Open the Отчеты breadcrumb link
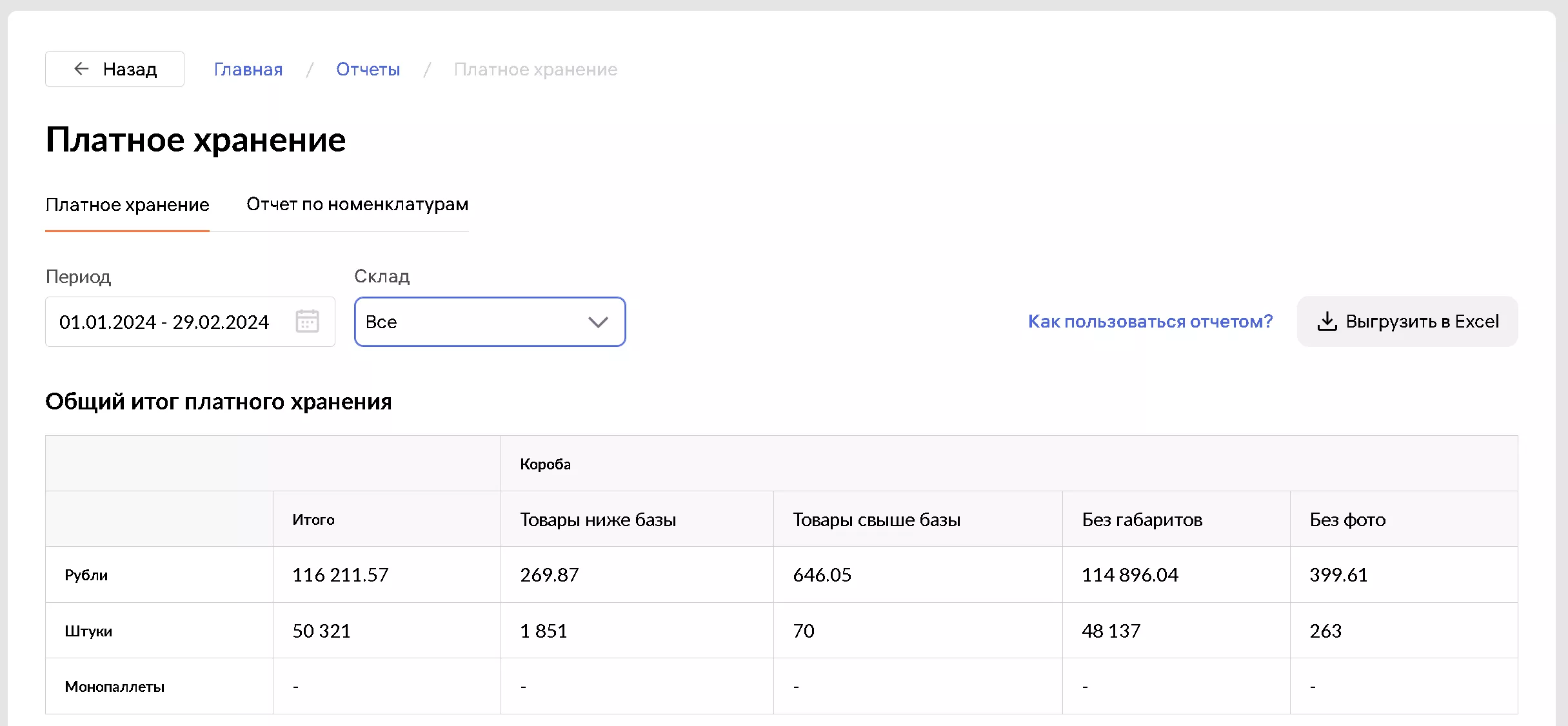This screenshot has width=1568, height=726. pyautogui.click(x=368, y=69)
